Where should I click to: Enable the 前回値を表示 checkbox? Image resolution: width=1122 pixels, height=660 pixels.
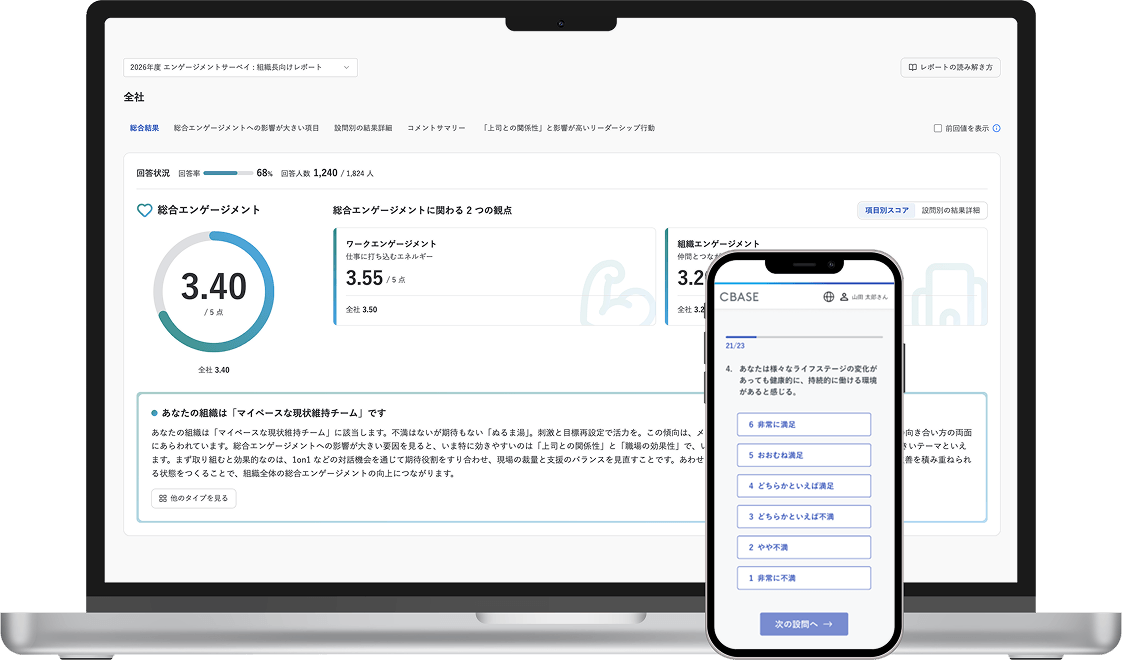pos(937,129)
